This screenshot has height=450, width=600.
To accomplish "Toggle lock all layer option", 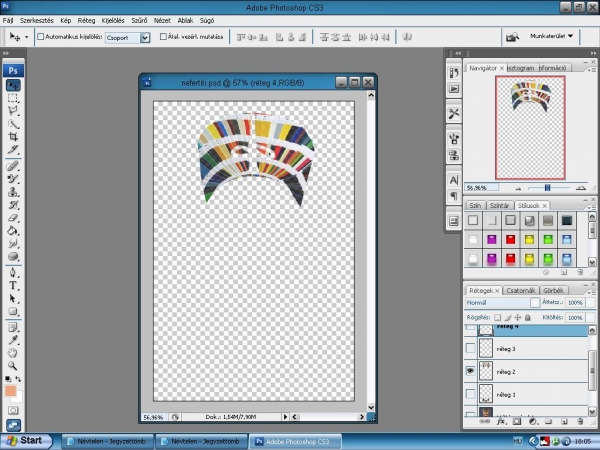I will (x=528, y=317).
